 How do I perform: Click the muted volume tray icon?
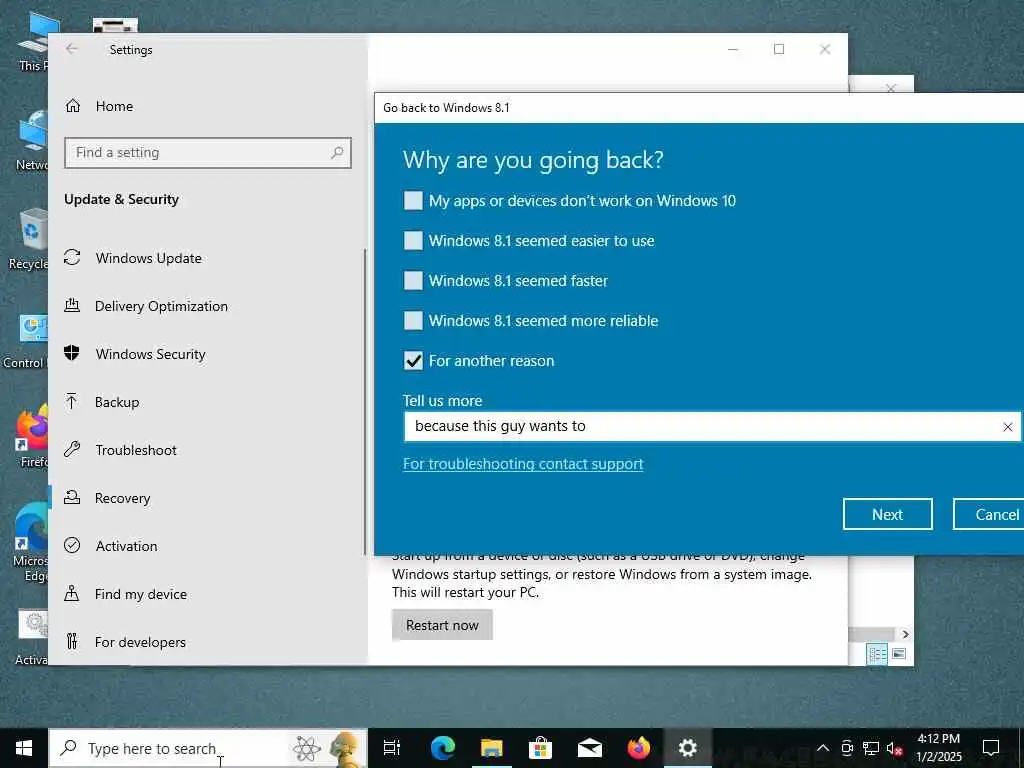tap(894, 748)
